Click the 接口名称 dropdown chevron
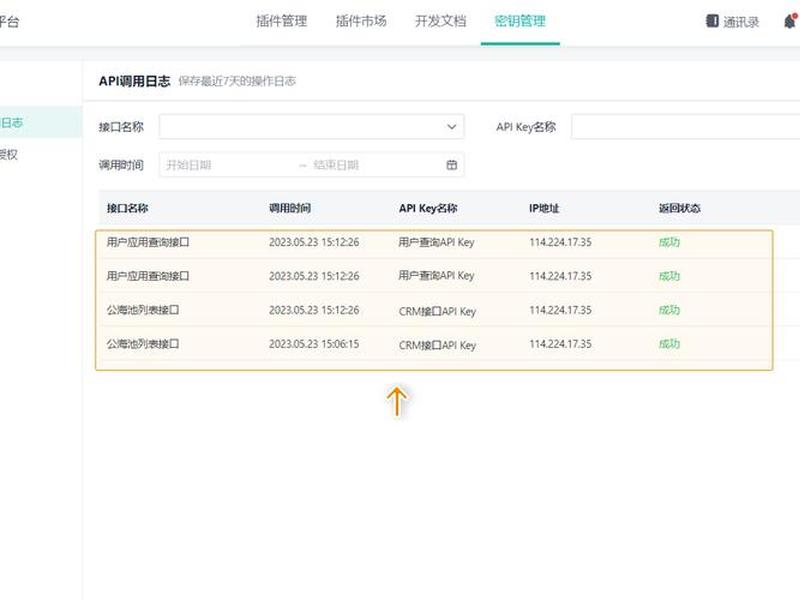 [x=452, y=127]
